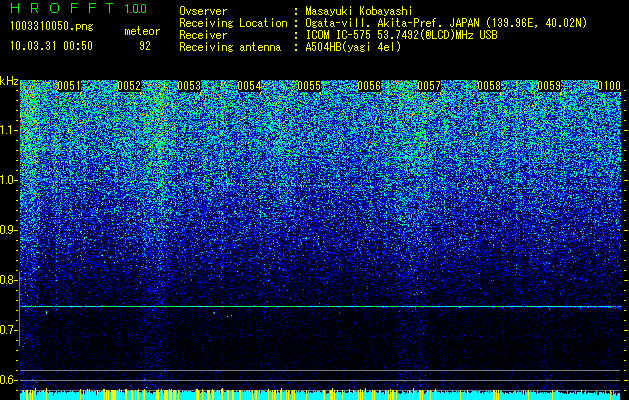Click the 0058 time marker
This screenshot has width=629, height=400.
point(489,86)
